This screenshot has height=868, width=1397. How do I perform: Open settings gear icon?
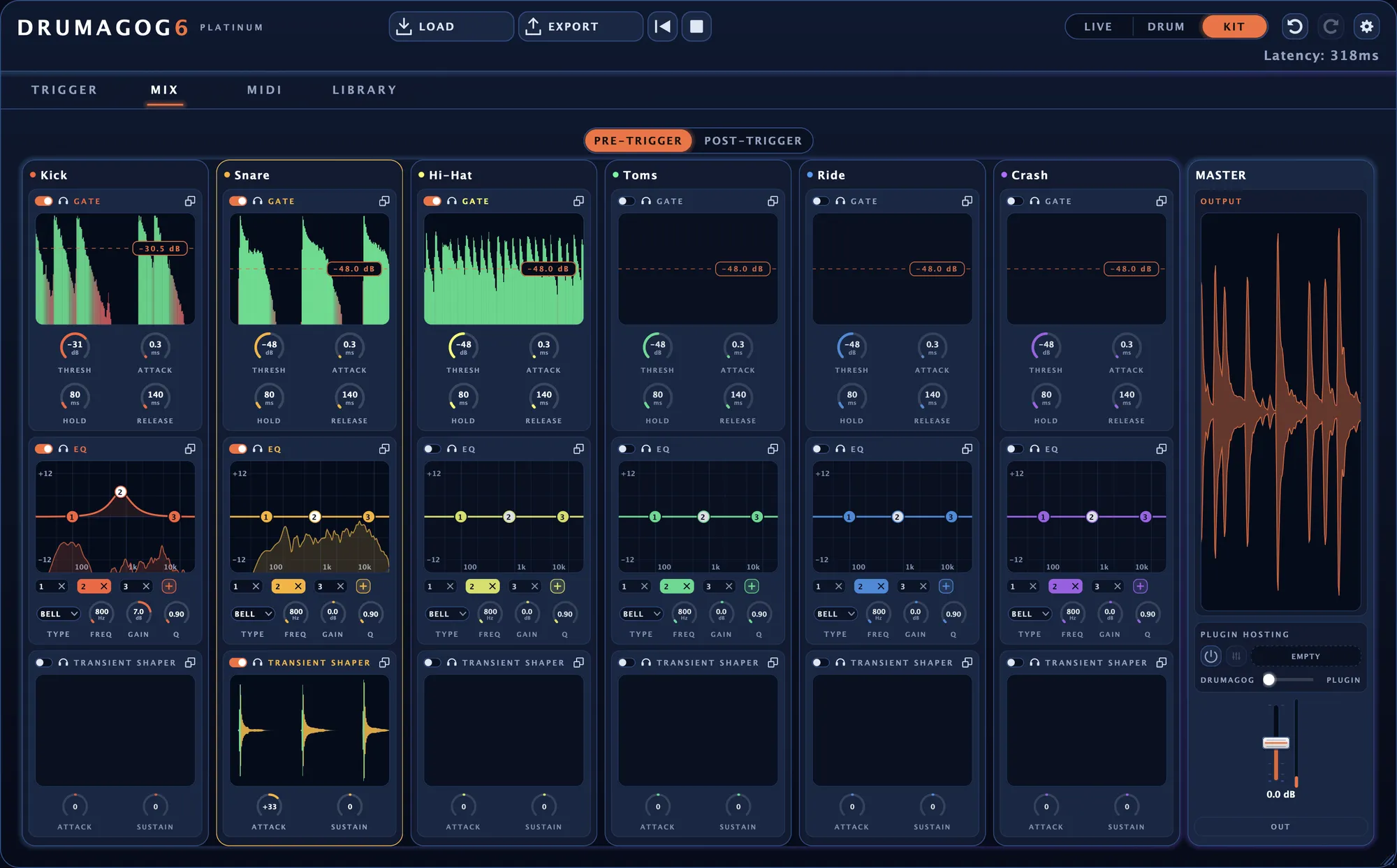pyautogui.click(x=1366, y=27)
